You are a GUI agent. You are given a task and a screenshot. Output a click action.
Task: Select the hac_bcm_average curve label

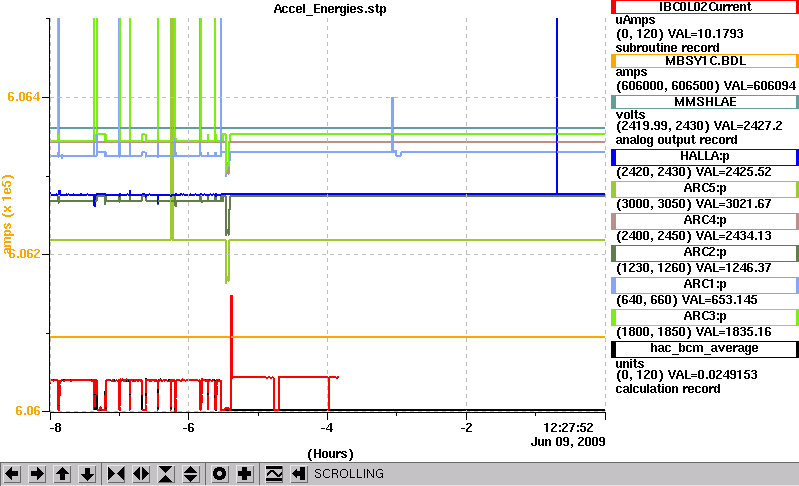point(705,349)
